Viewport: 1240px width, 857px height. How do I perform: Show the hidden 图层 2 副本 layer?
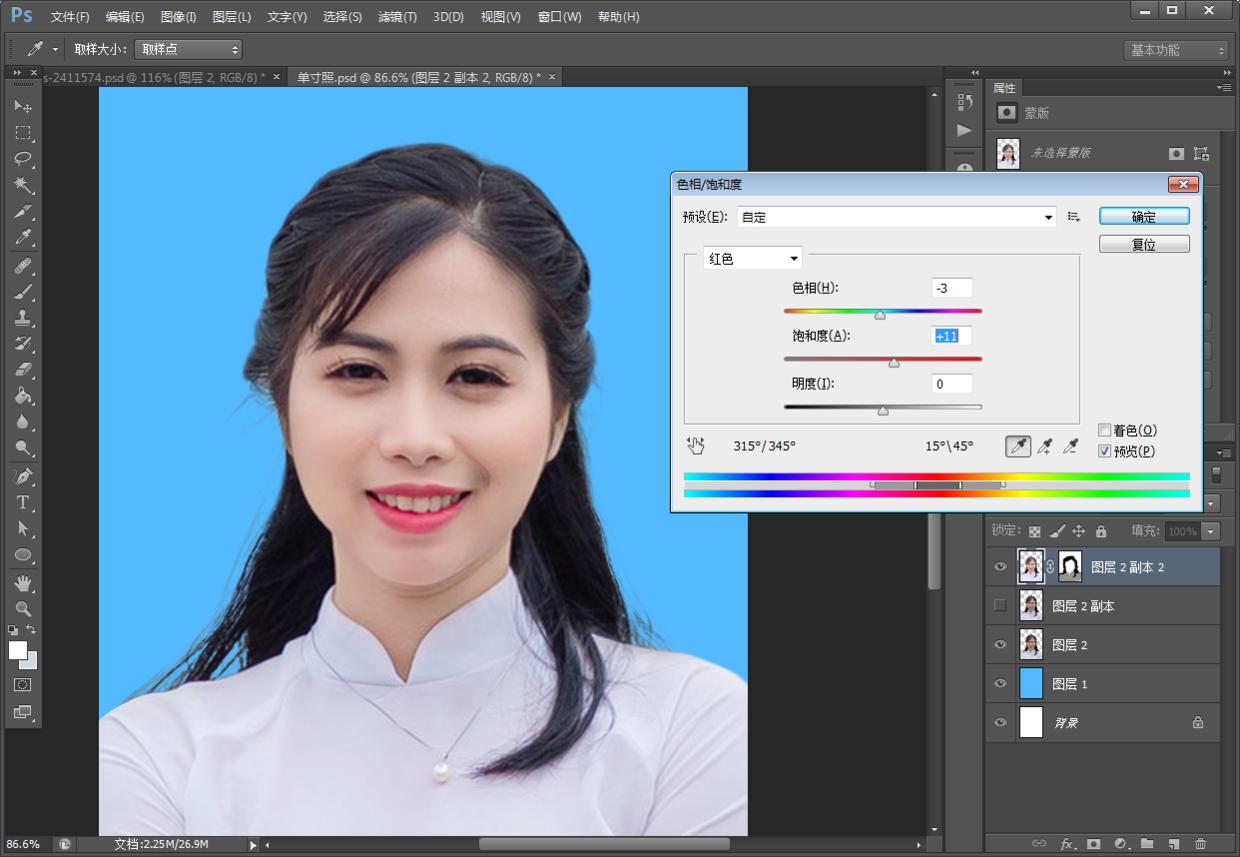coord(1000,606)
